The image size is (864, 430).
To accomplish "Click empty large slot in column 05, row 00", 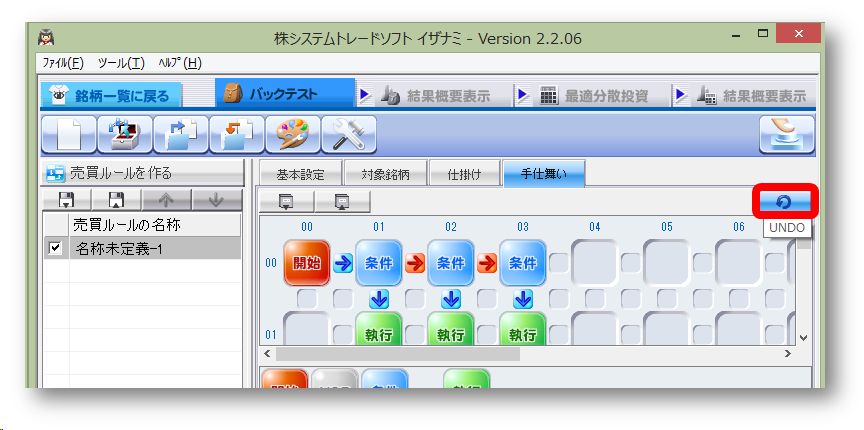I will click(x=666, y=263).
